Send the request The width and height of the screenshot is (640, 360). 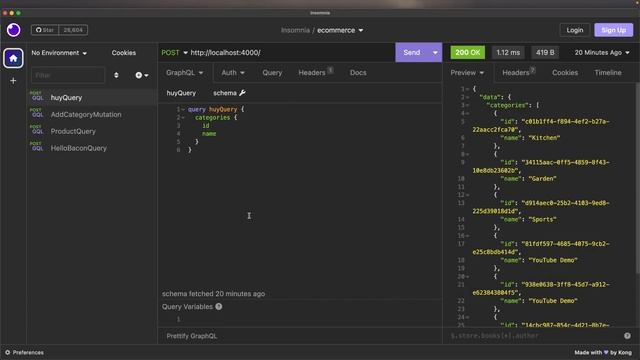click(x=411, y=53)
